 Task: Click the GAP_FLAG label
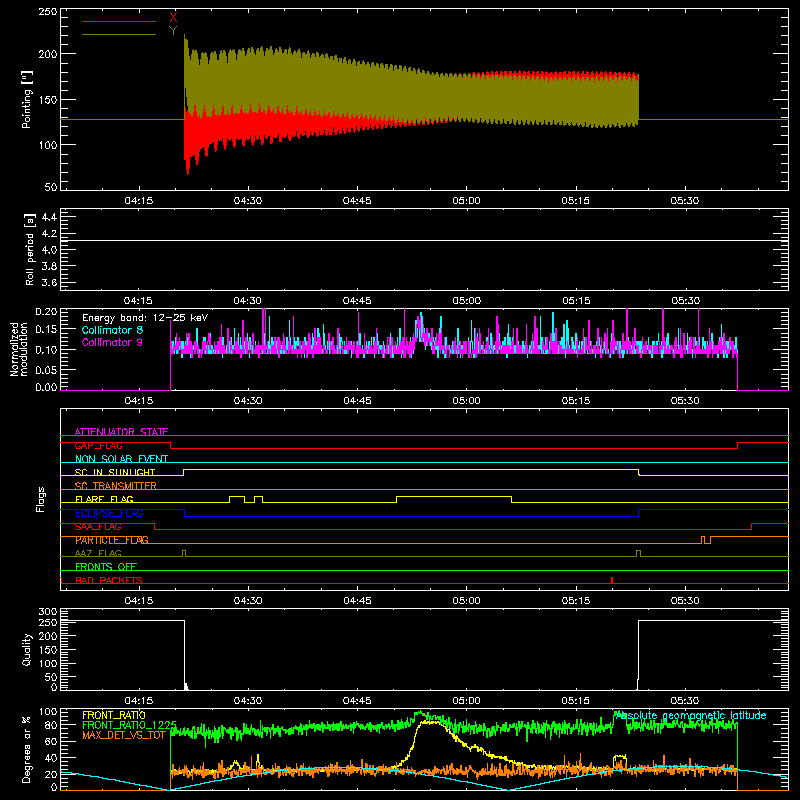coord(98,445)
